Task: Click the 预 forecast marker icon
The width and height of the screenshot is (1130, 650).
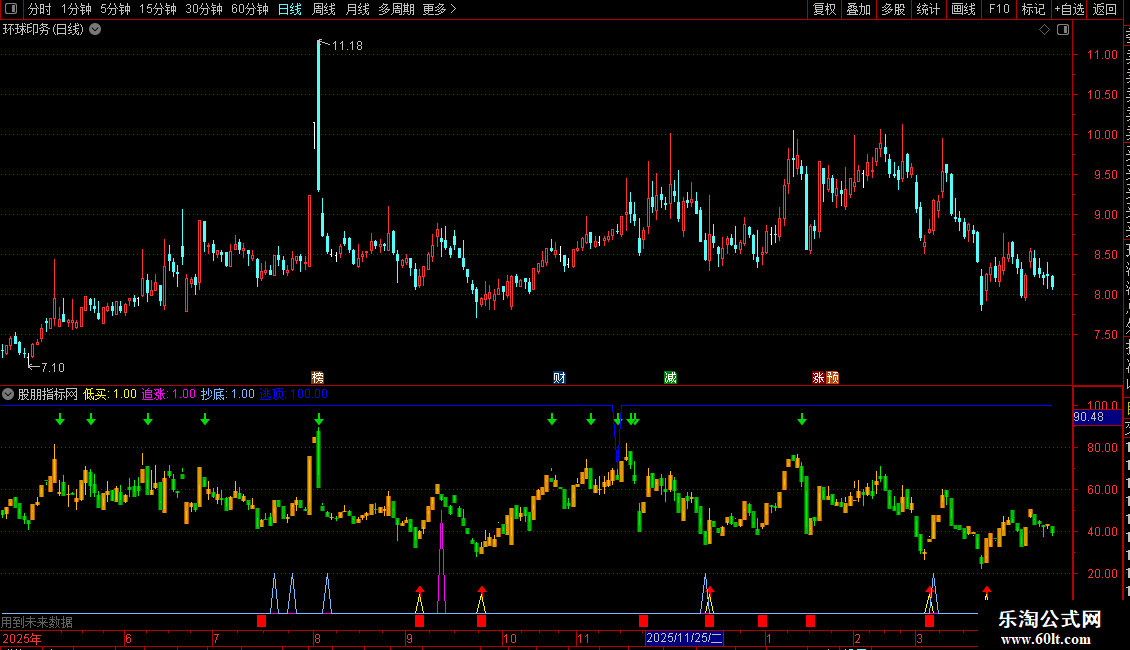Action: (x=832, y=378)
